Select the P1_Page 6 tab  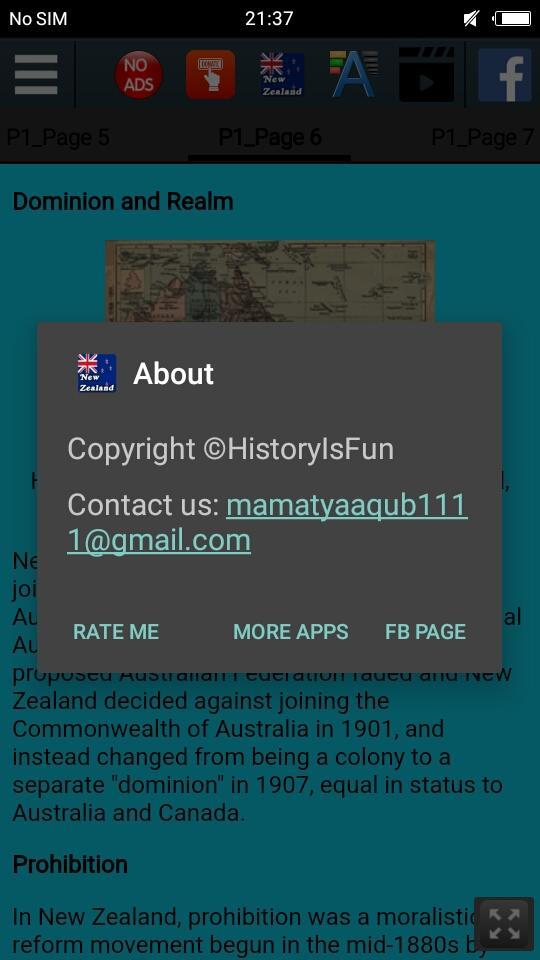click(269, 137)
